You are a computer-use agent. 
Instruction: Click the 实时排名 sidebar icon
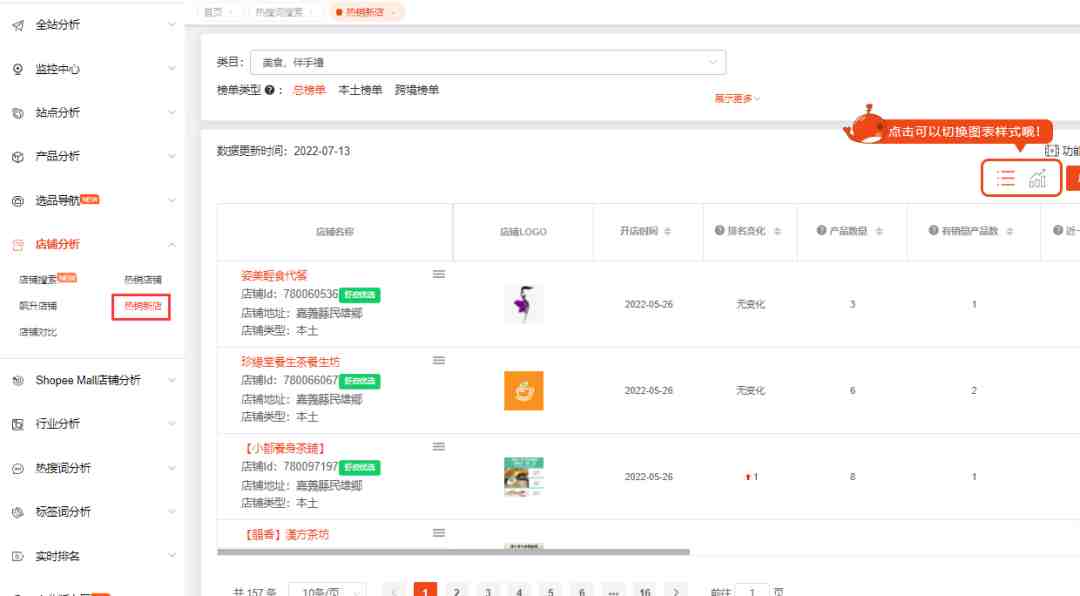coord(18,556)
